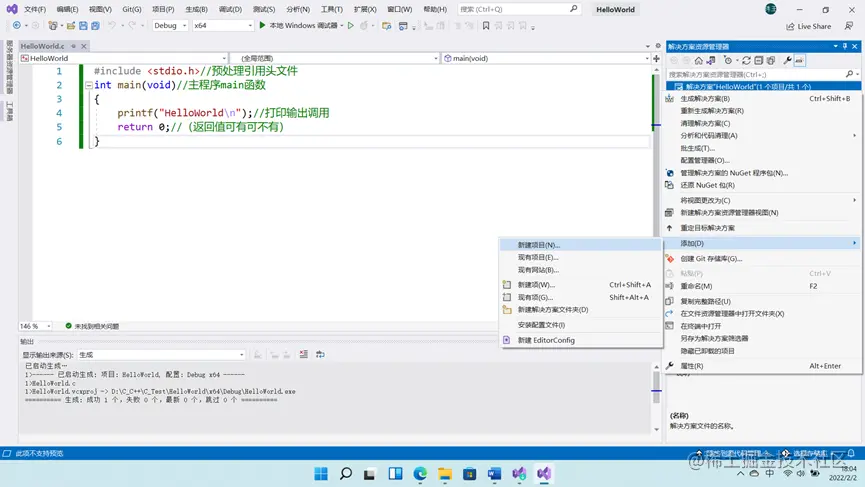Screen dimensions: 865x487
Task: Toggle pin on the HelloWorld.c tab
Action: pos(73,46)
